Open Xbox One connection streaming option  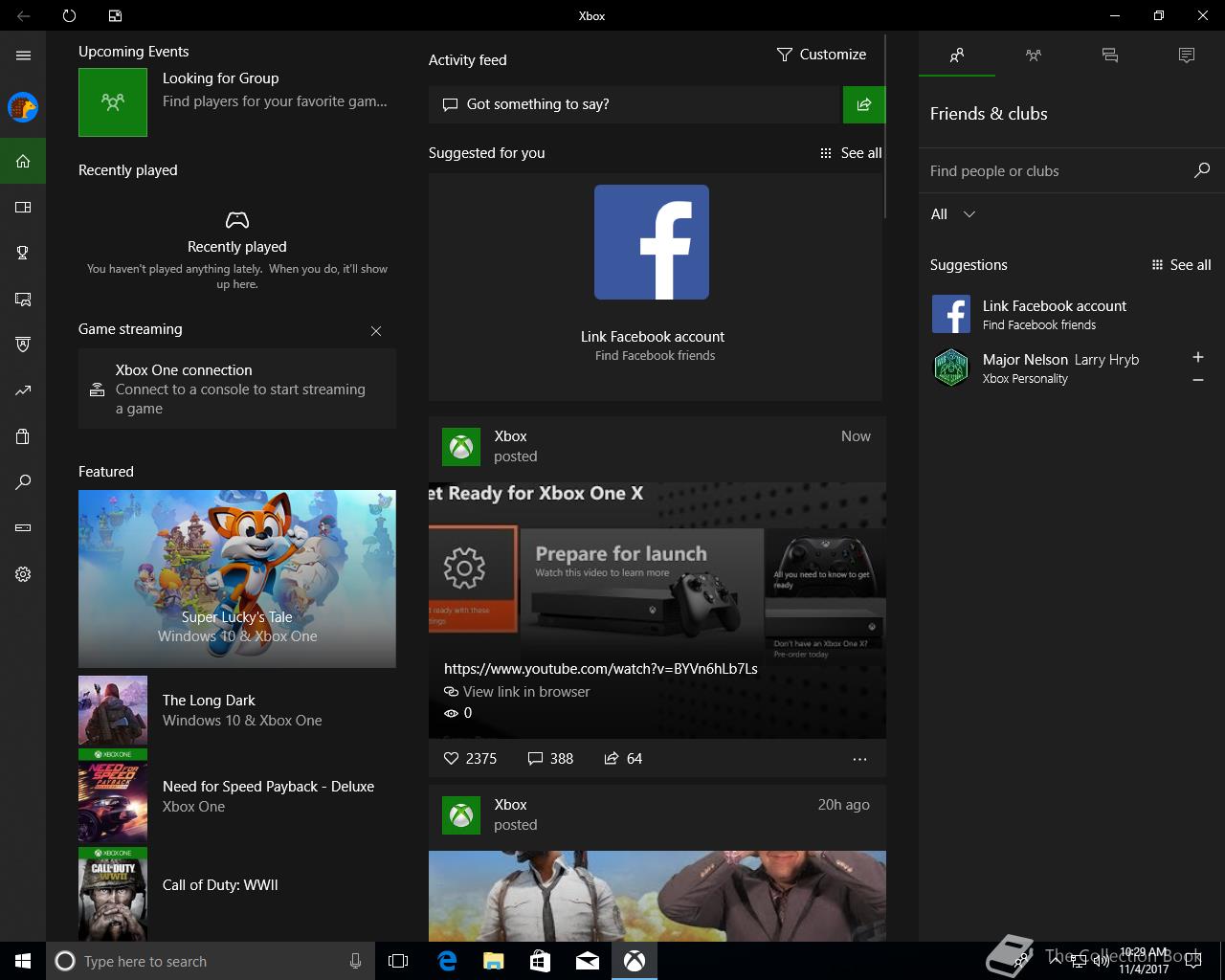(x=237, y=389)
